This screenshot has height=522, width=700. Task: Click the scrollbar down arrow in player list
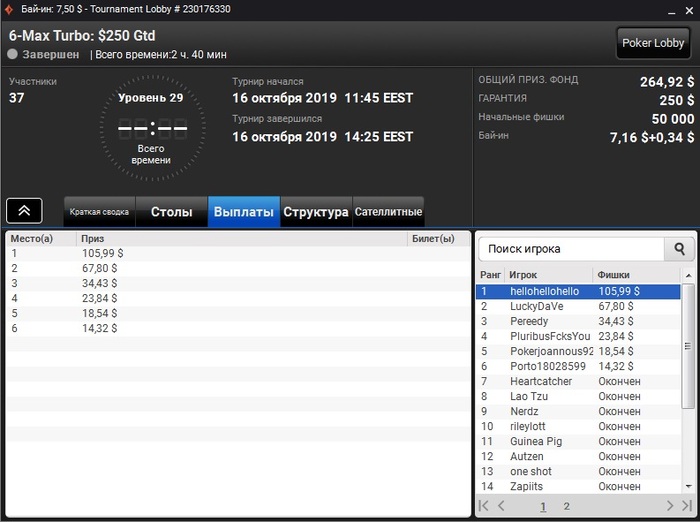pos(688,486)
